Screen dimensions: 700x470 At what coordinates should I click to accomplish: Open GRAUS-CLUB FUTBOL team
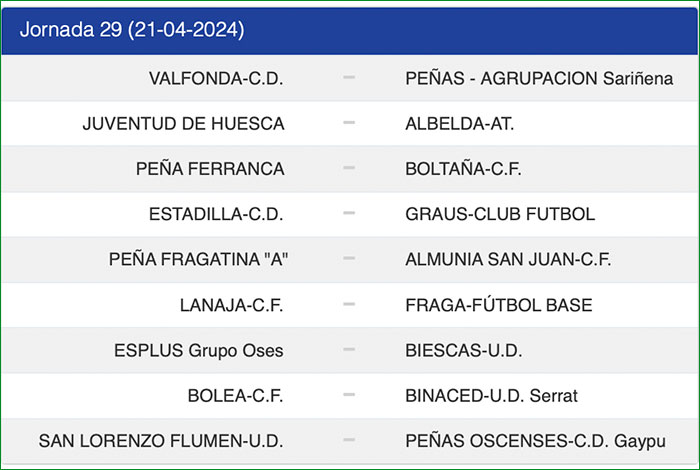pyautogui.click(x=500, y=214)
